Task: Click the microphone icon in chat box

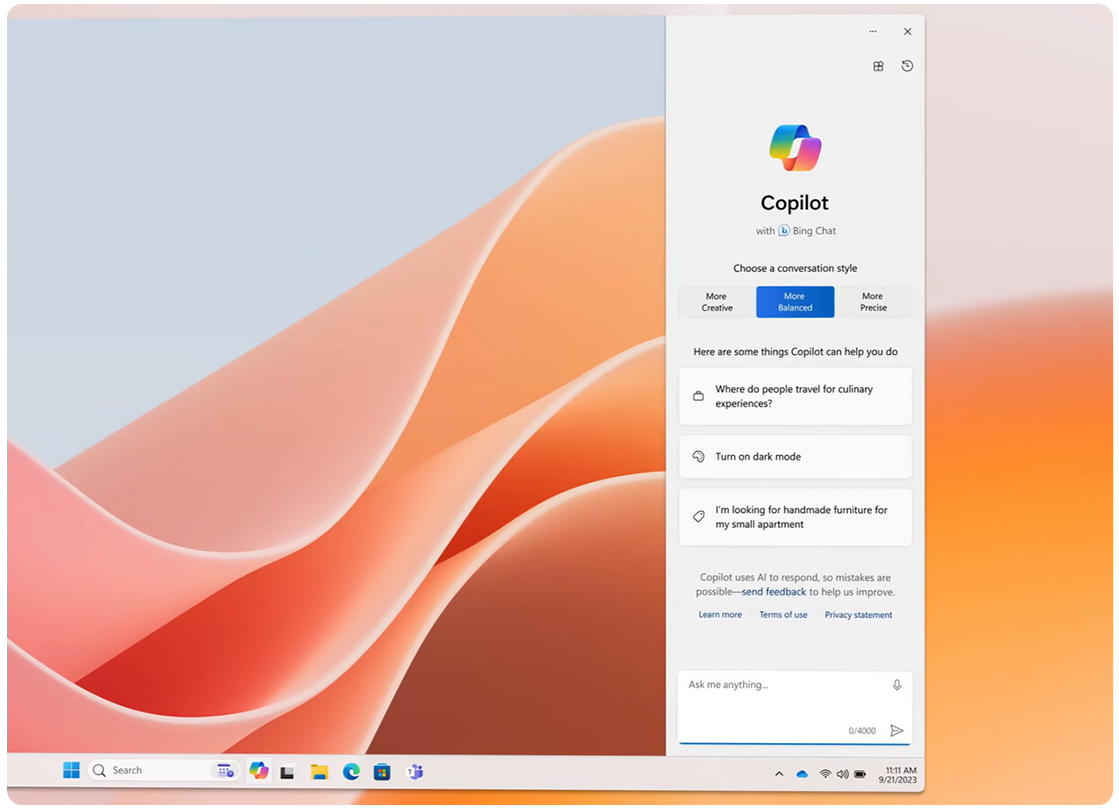Action: click(x=897, y=685)
